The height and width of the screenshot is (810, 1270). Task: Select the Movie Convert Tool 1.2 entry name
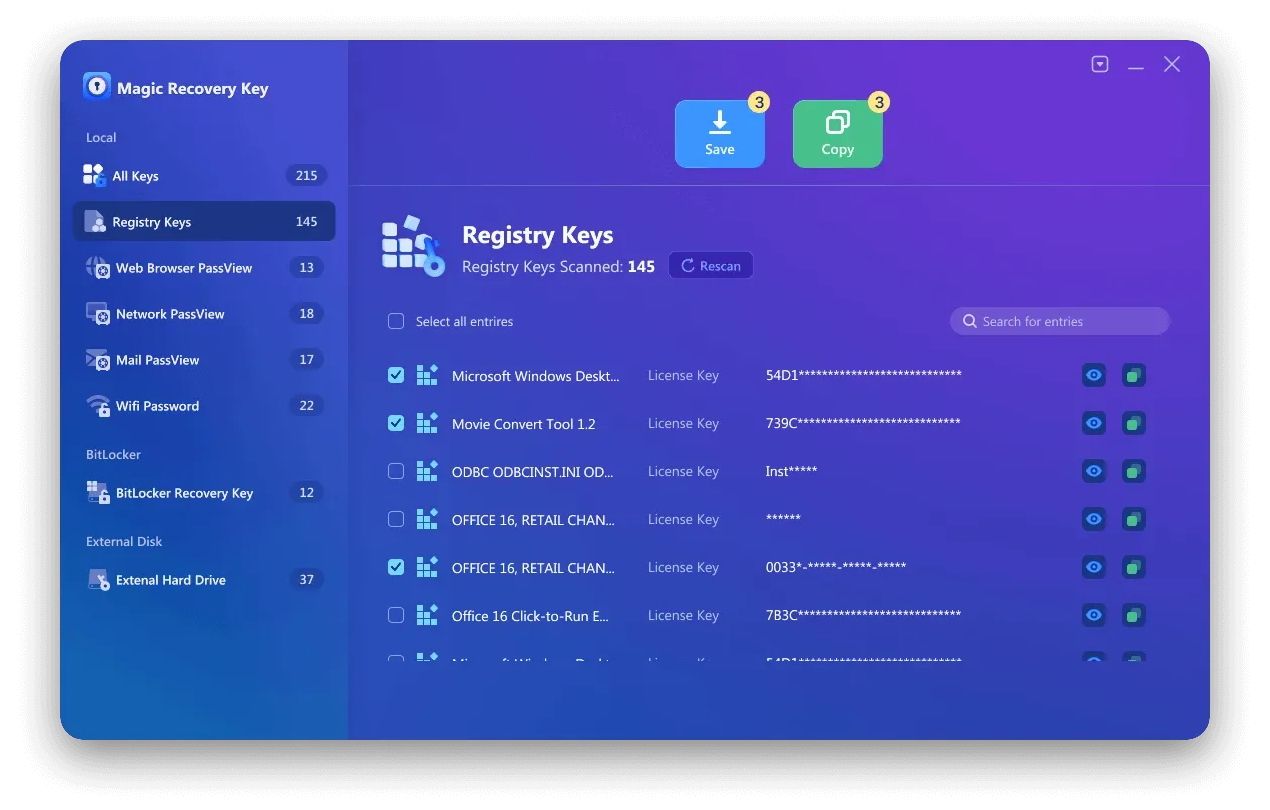(x=523, y=424)
